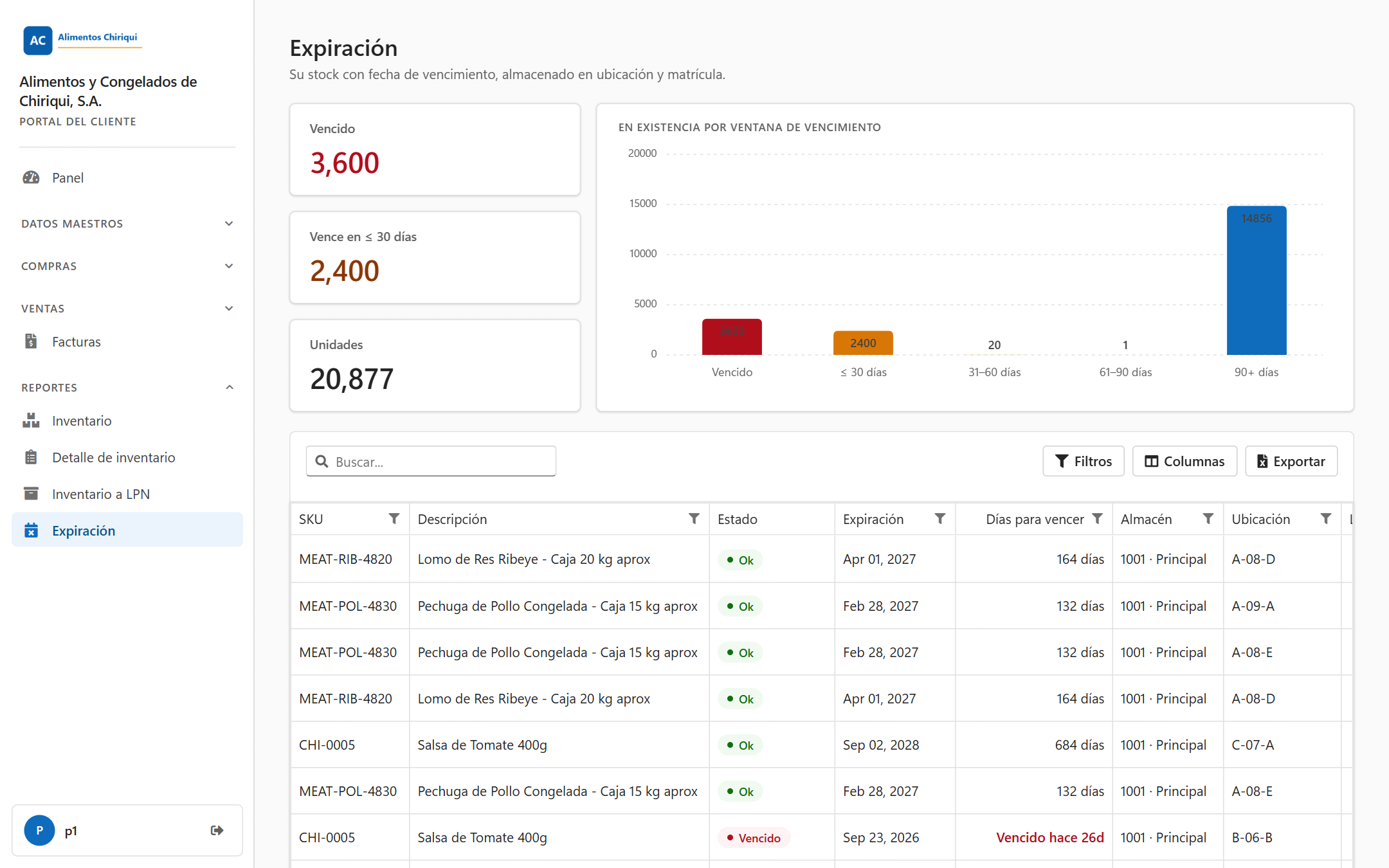
Task: Open the Filtros button
Action: click(x=1084, y=461)
